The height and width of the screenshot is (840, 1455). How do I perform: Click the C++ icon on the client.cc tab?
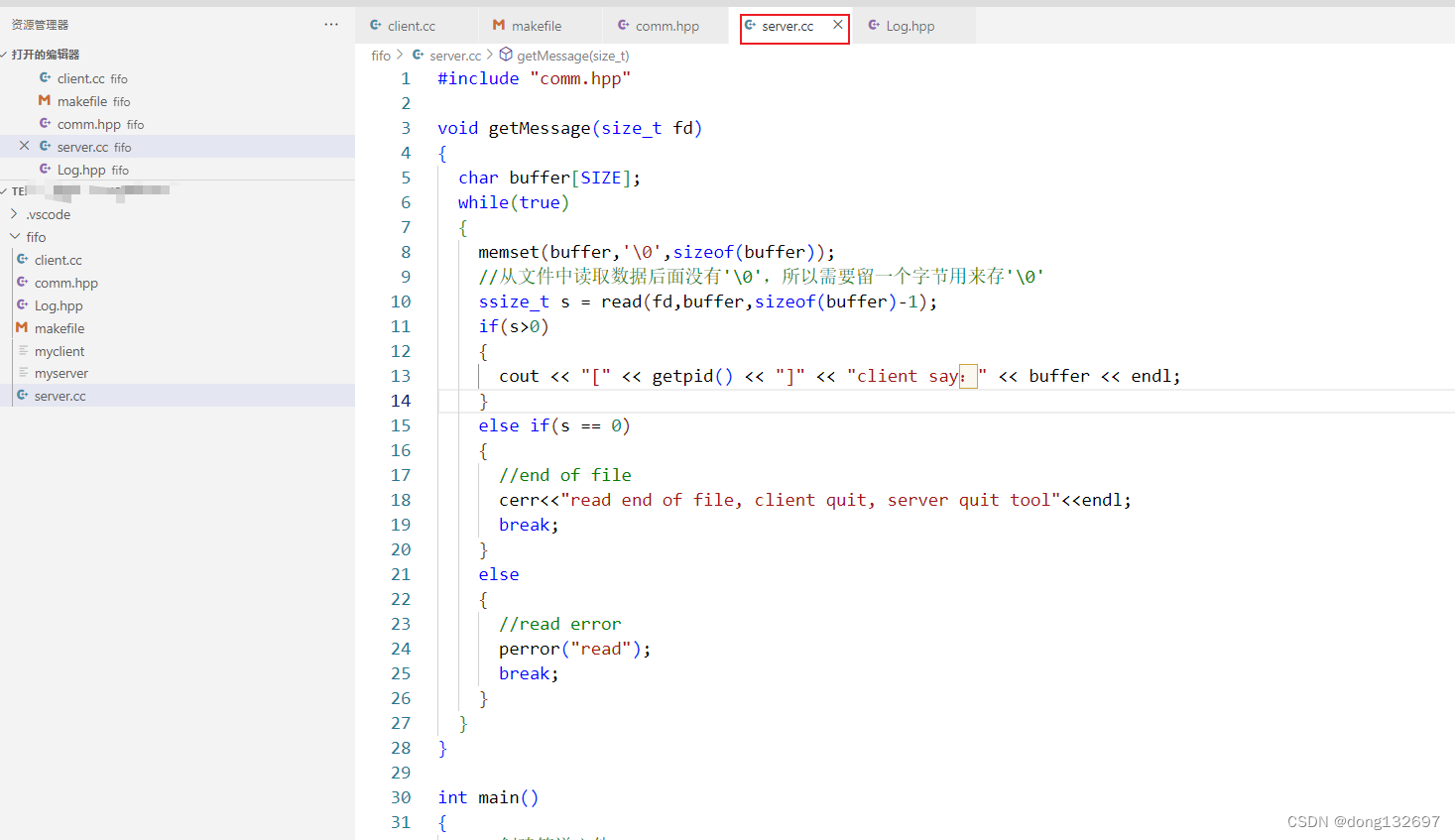376,25
